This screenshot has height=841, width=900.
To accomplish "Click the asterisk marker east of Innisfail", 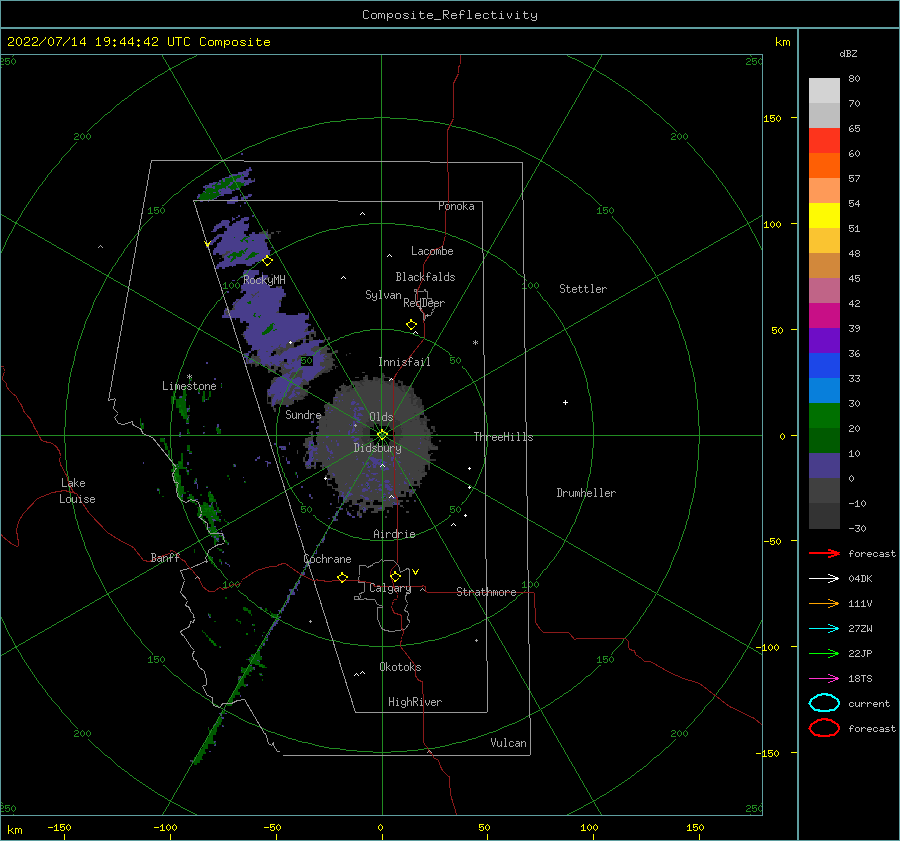I will point(475,343).
